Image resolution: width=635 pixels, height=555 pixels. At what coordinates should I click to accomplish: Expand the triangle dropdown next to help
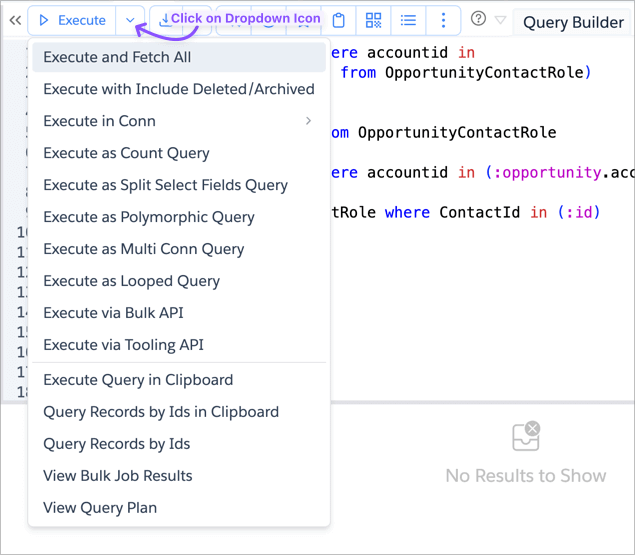pos(501,21)
